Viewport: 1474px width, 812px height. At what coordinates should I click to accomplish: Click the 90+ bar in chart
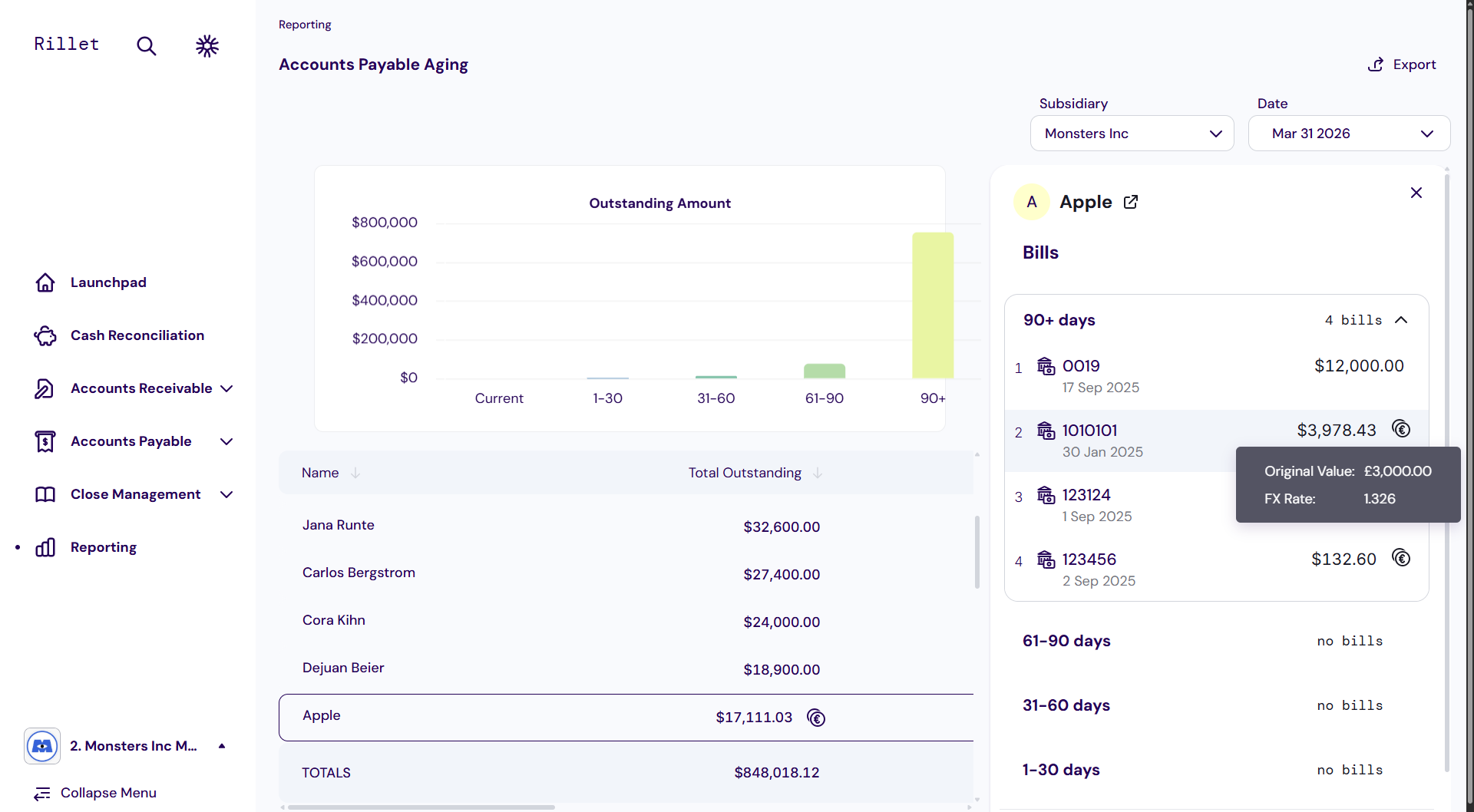[x=933, y=305]
